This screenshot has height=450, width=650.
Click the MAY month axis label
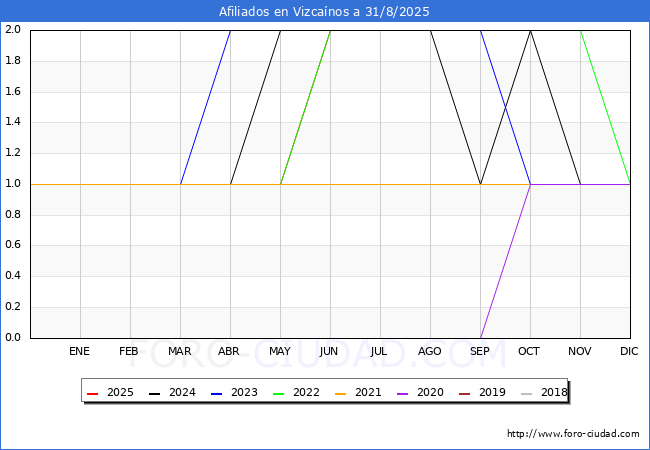pos(280,351)
